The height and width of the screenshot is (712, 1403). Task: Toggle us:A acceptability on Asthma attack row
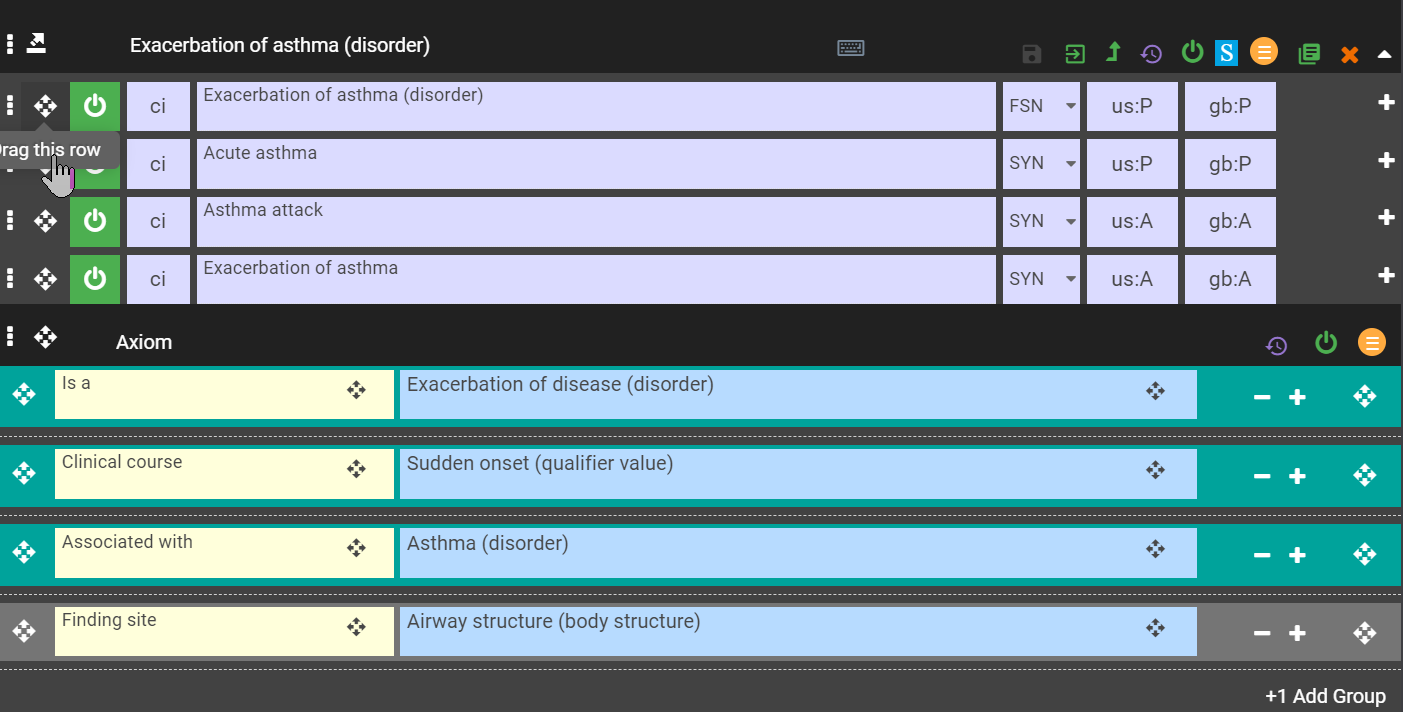coord(1132,221)
